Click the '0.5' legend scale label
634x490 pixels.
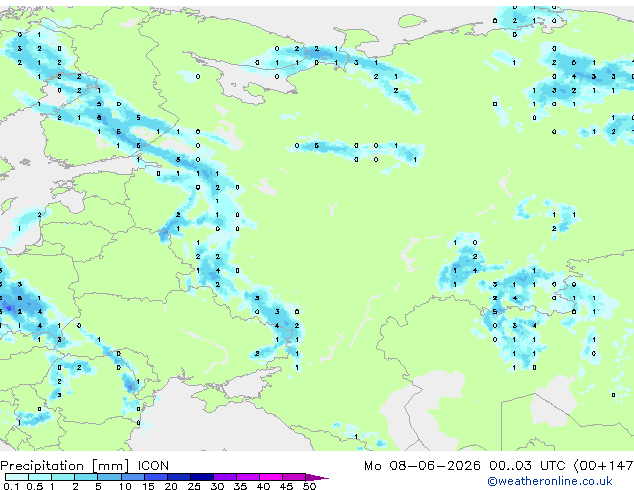pos(35,486)
